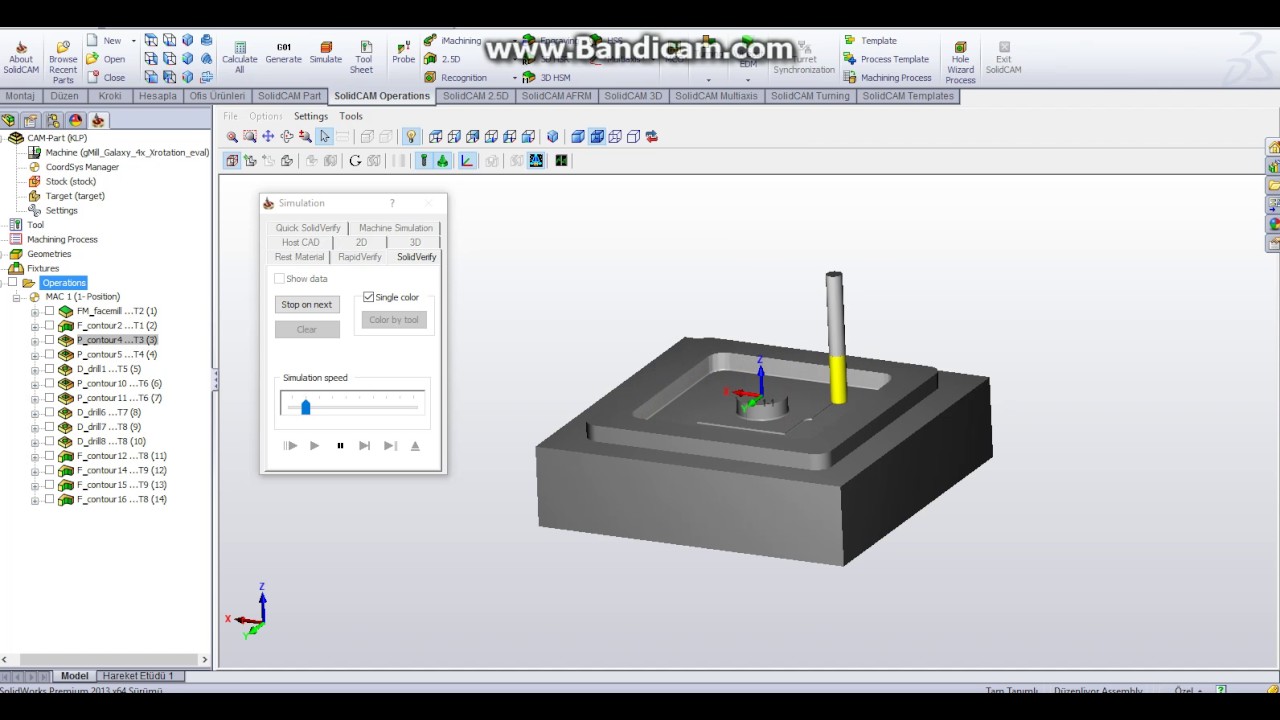Toggle the coordinate axes display icon
The image size is (1280, 720).
pos(467,161)
